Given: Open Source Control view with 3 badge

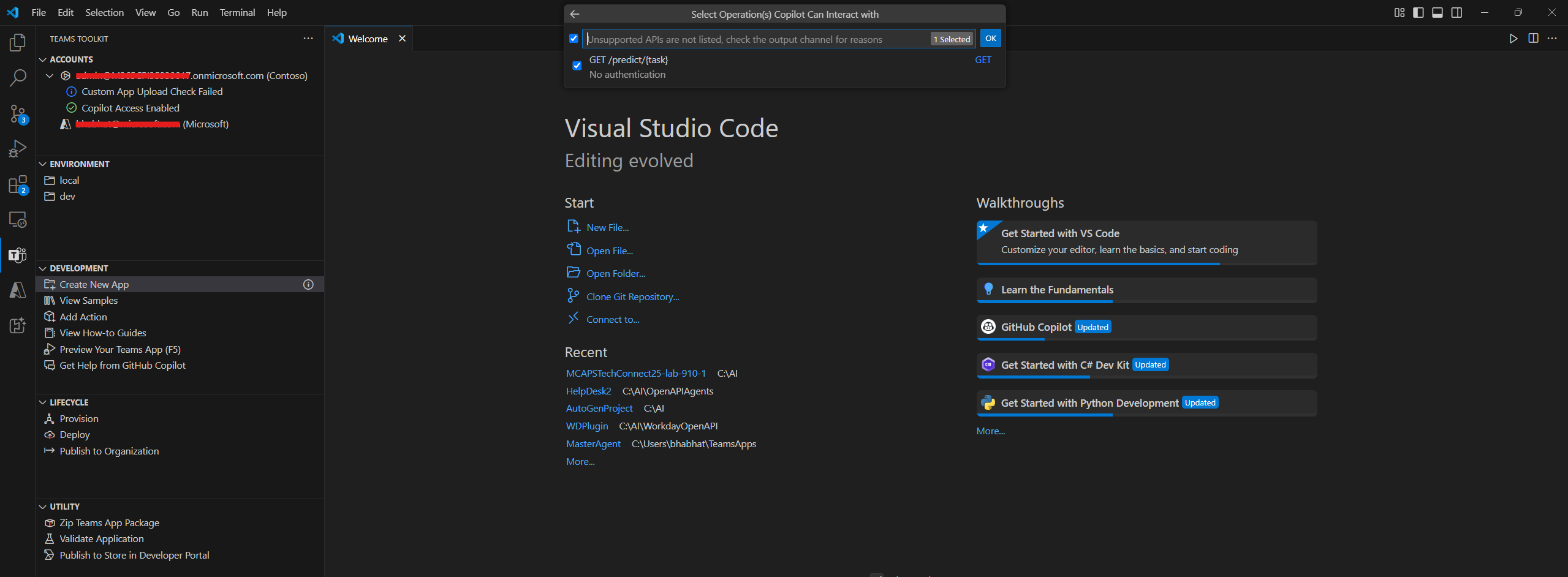Looking at the screenshot, I should pyautogui.click(x=18, y=114).
